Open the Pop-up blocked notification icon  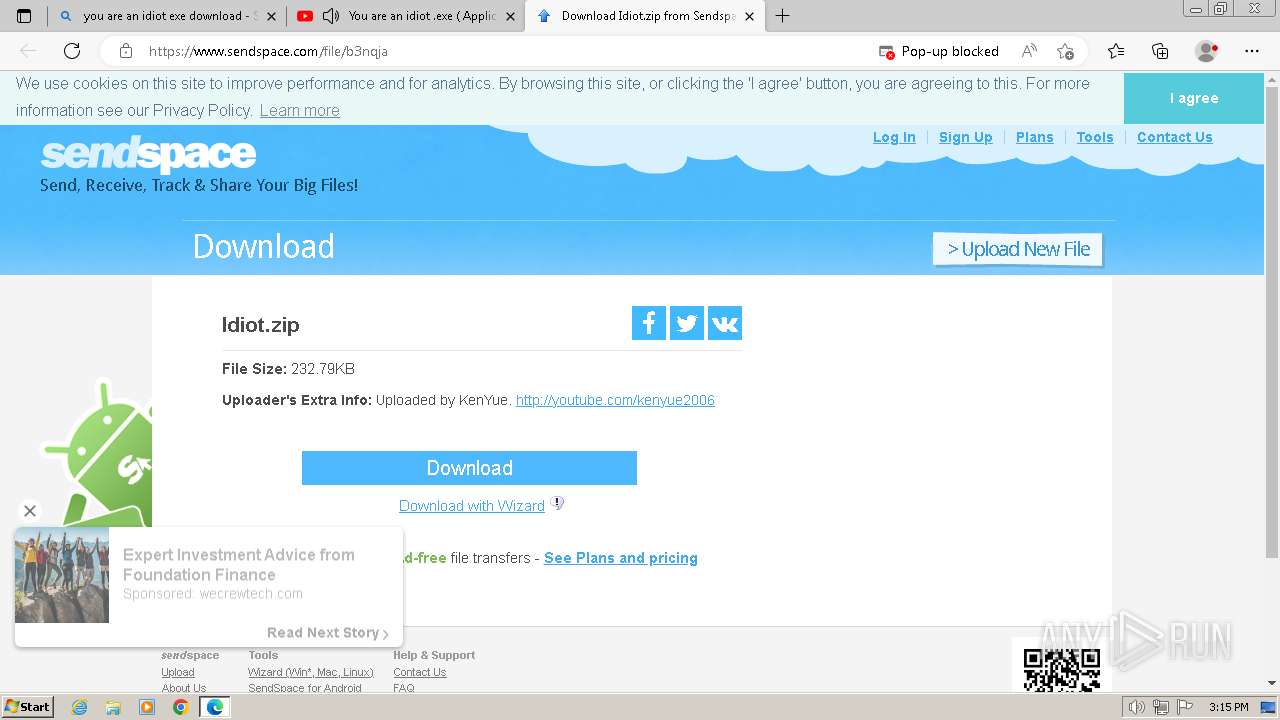click(x=886, y=51)
